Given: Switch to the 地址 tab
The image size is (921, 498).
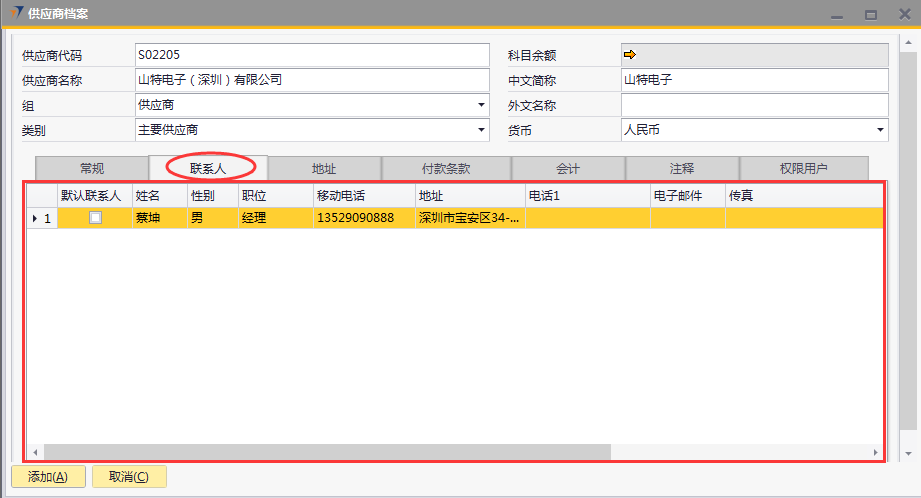Looking at the screenshot, I should coord(324,169).
